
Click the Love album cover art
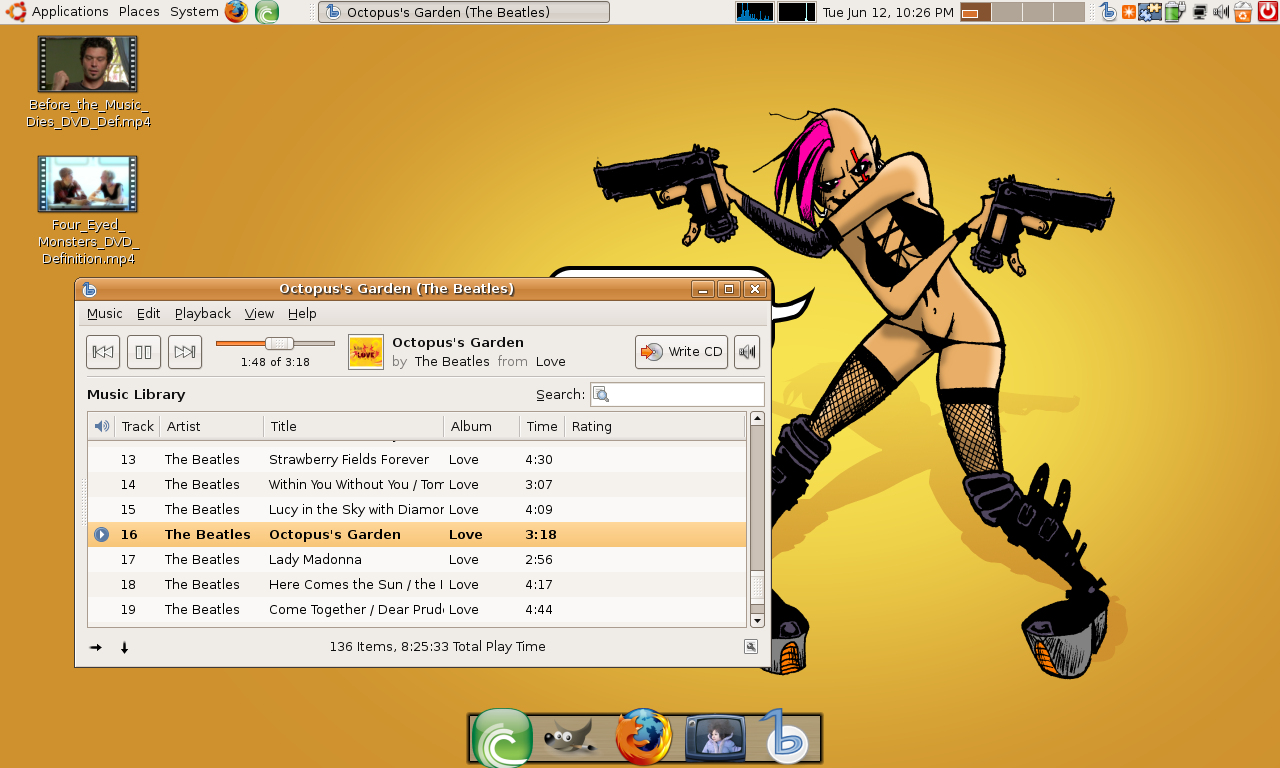click(366, 352)
